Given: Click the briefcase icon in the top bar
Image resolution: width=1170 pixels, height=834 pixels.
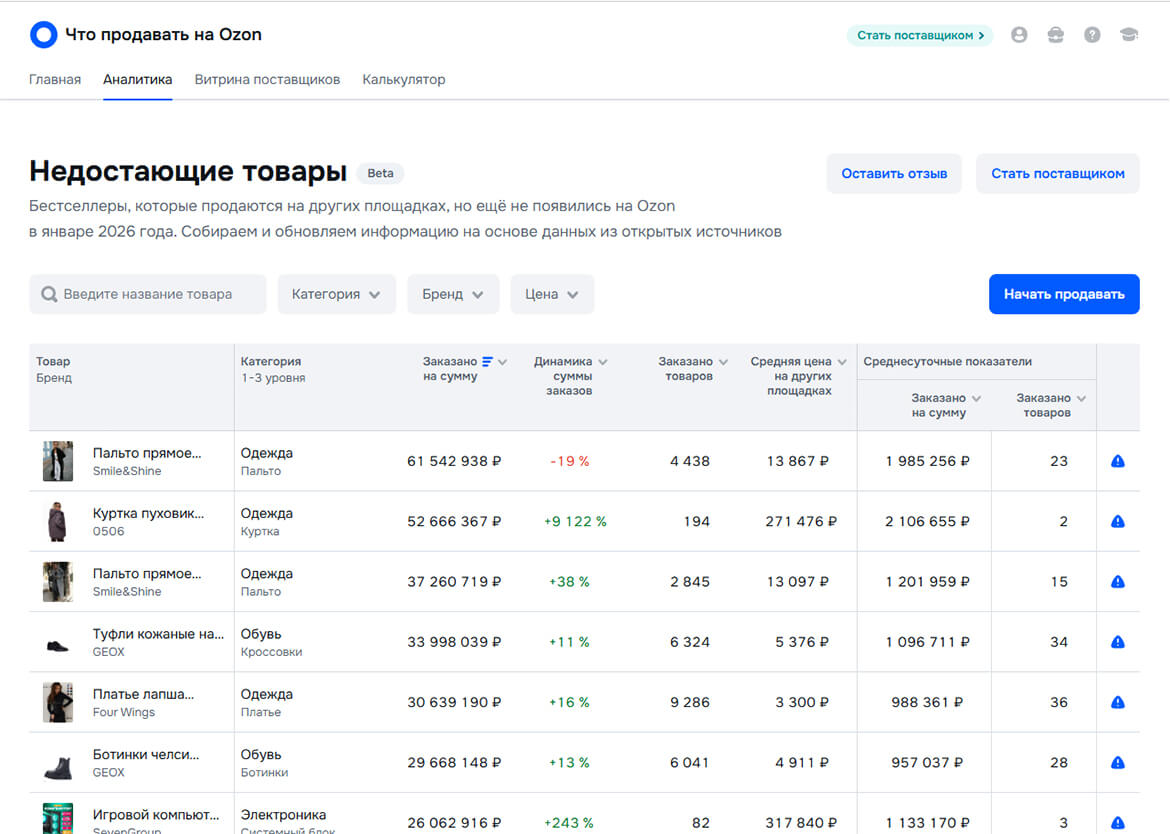Looking at the screenshot, I should click(1055, 34).
